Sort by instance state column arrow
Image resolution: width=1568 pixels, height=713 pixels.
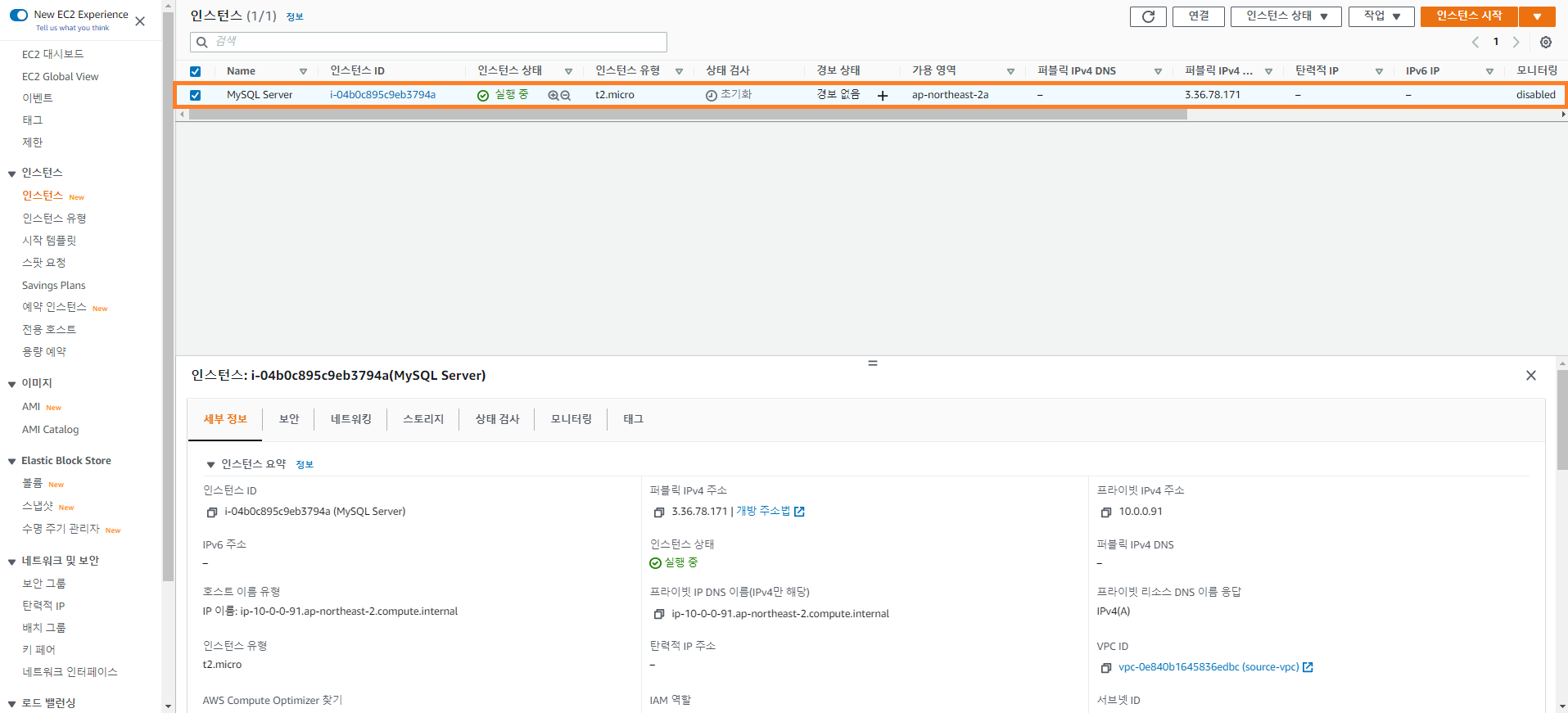[568, 72]
